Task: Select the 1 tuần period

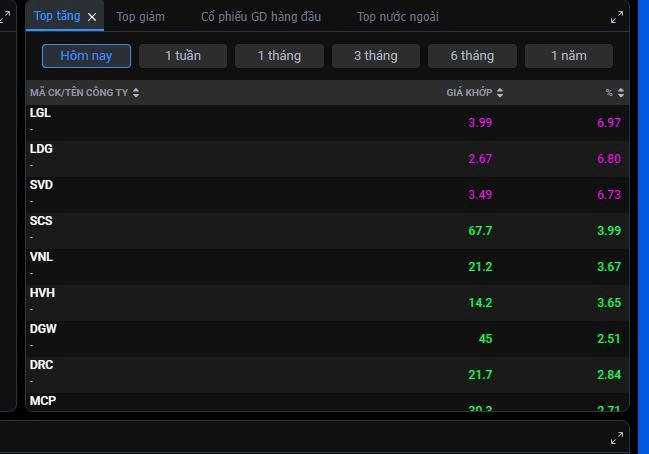Action: pyautogui.click(x=183, y=56)
